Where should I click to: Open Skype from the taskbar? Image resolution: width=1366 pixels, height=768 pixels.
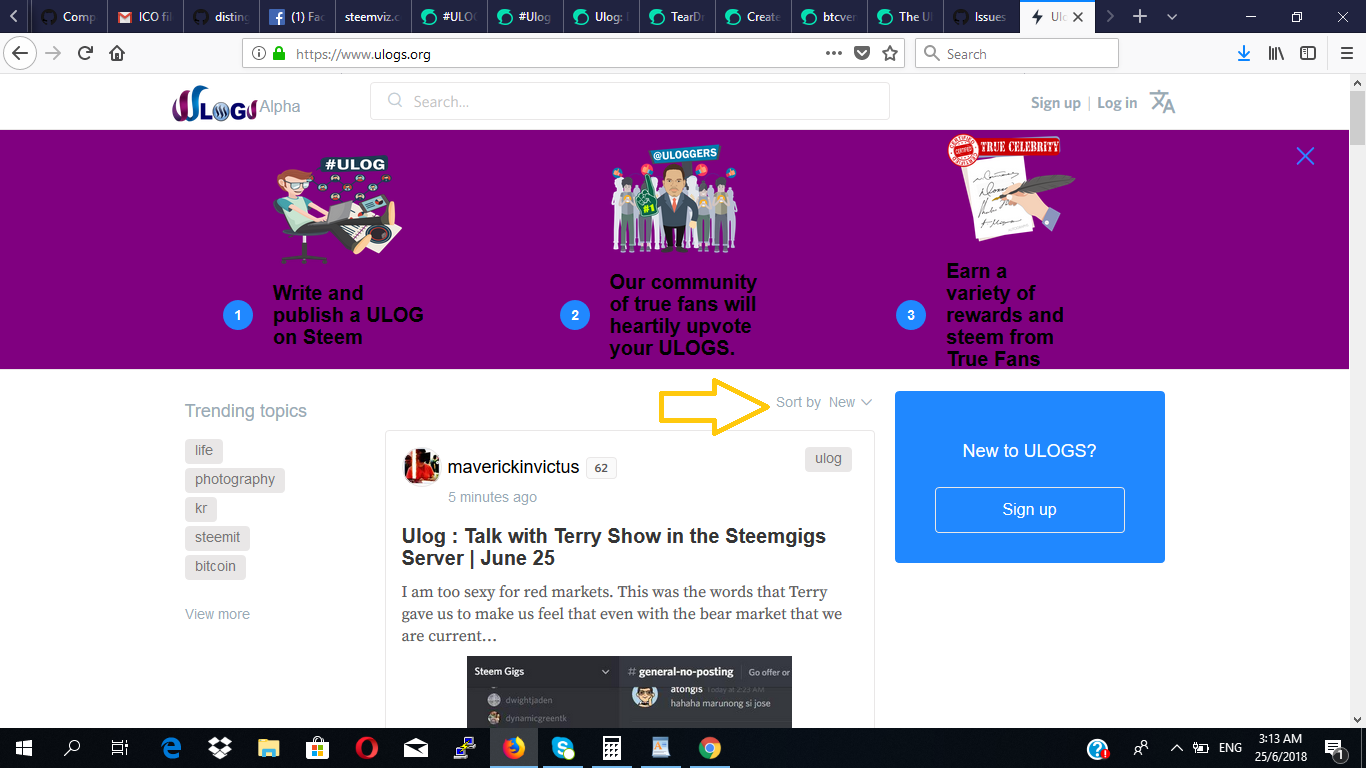tap(563, 748)
